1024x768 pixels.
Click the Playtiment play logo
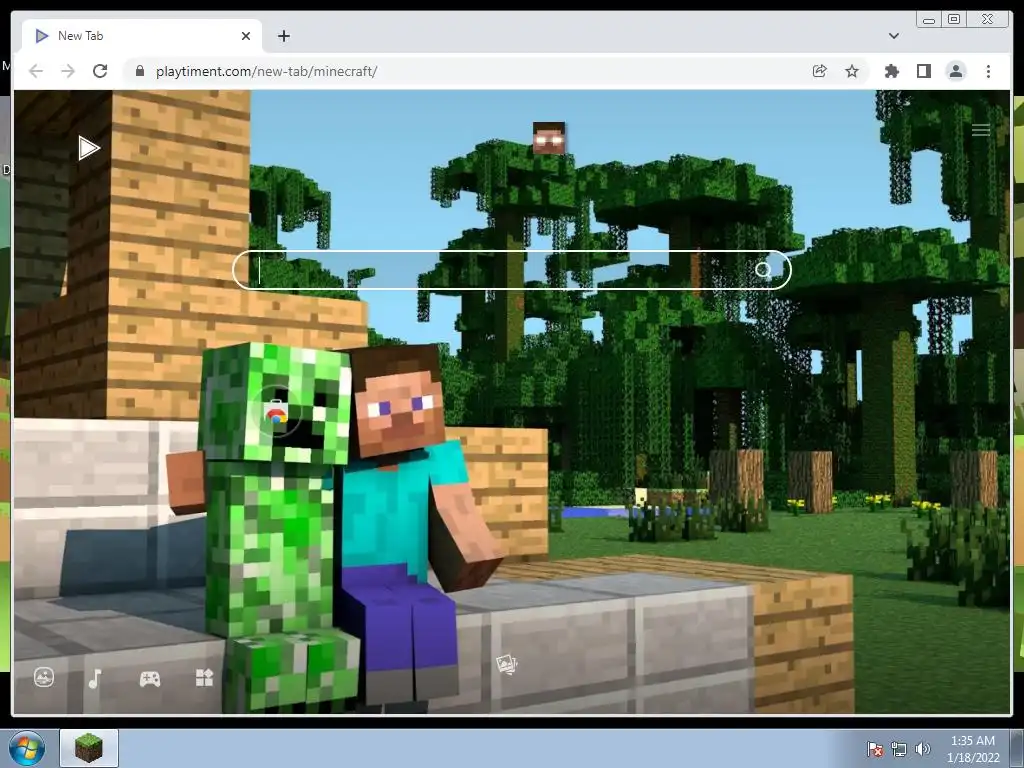(x=89, y=148)
